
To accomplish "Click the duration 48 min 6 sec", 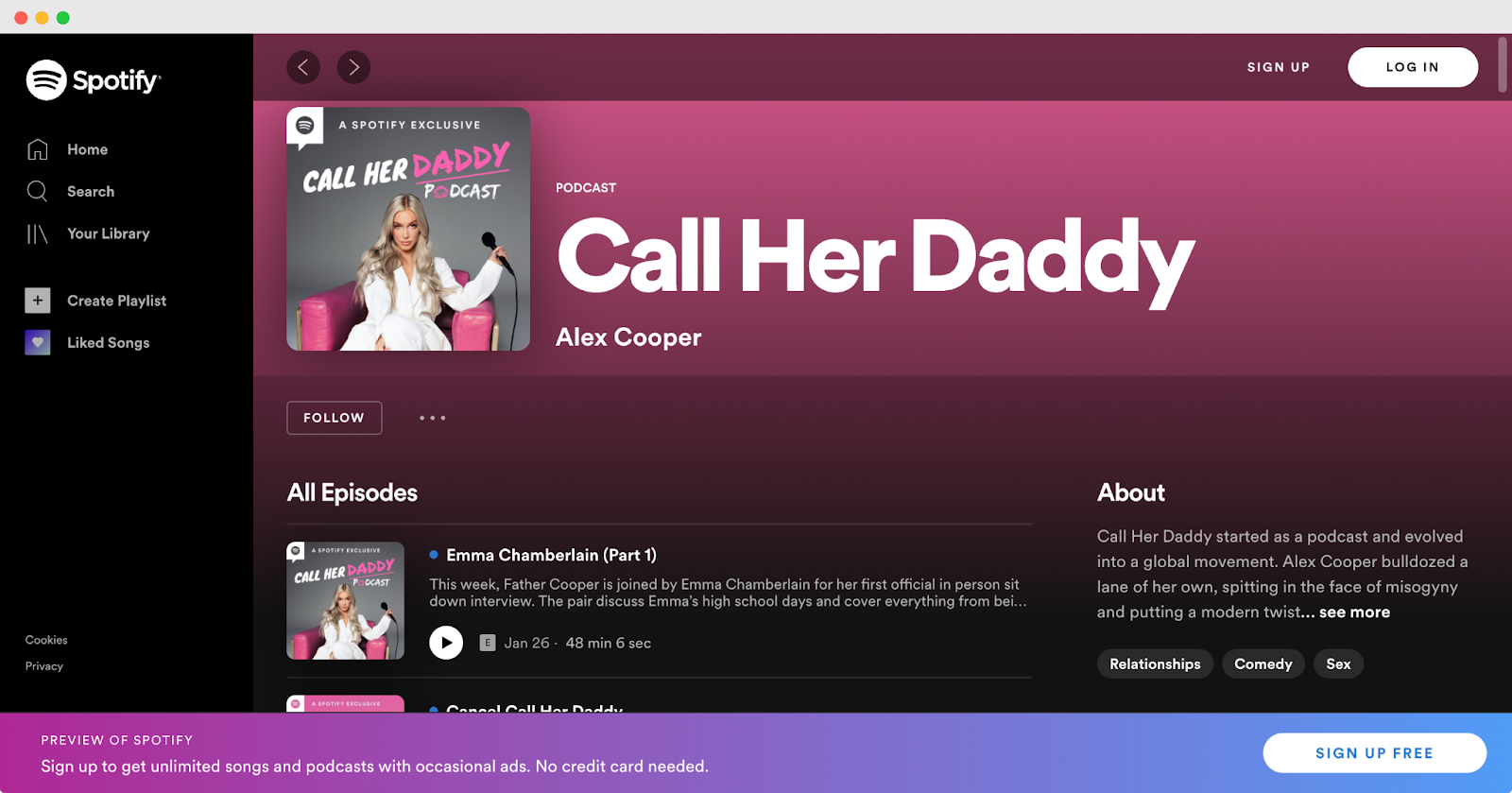I will coord(609,643).
